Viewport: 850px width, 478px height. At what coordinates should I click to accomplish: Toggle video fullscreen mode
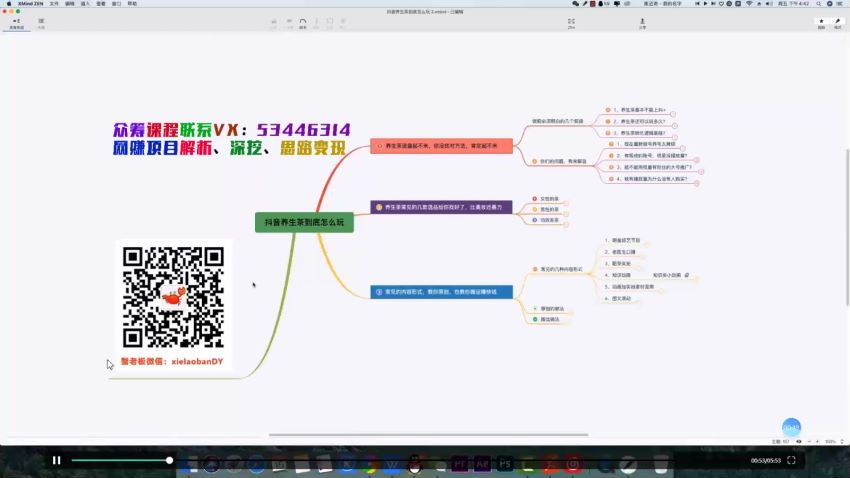point(791,460)
